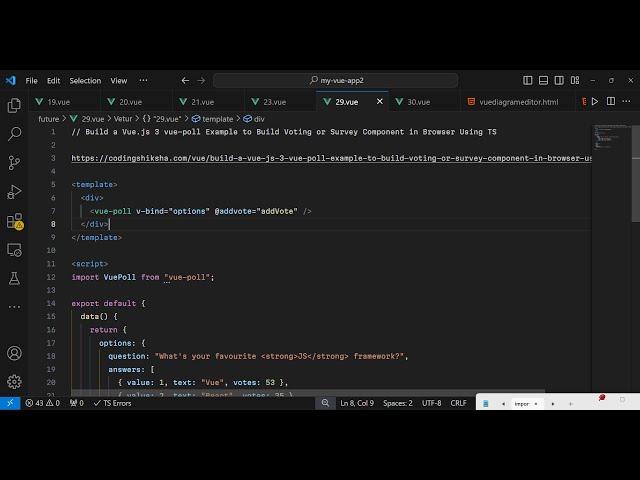640x480 pixels.
Task: Open Remote Explorer view
Action: point(14,249)
